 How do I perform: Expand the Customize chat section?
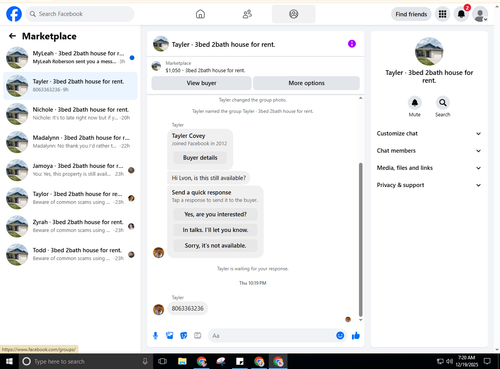pyautogui.click(x=429, y=134)
